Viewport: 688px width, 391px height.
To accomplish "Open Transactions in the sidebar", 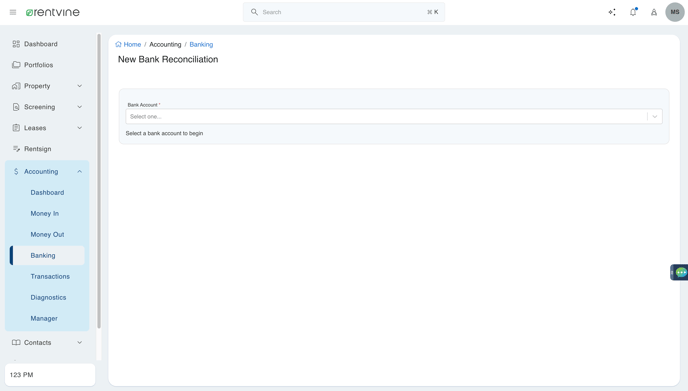I will pyautogui.click(x=50, y=276).
